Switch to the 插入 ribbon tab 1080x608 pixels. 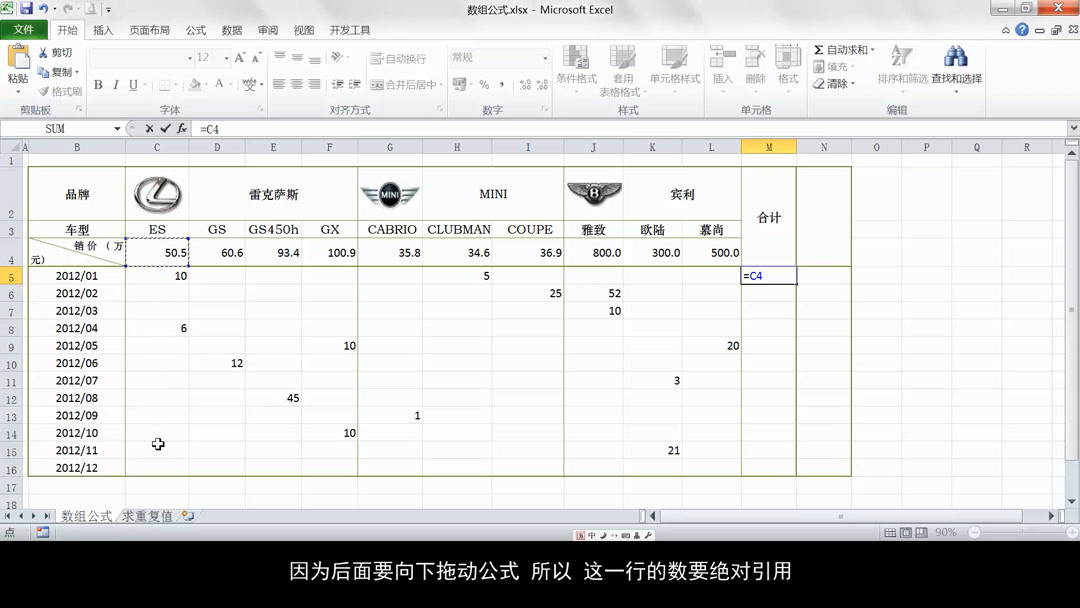tap(103, 29)
